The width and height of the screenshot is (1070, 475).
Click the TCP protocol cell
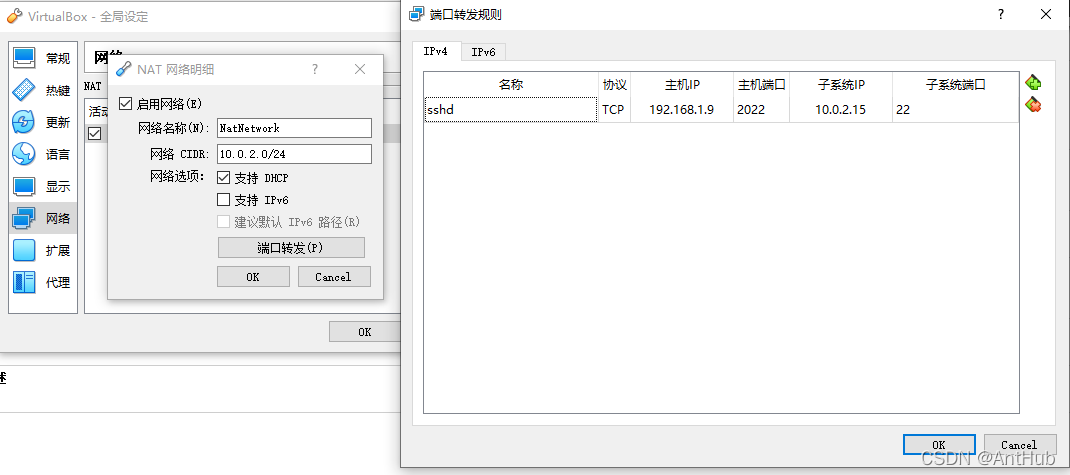(x=614, y=109)
